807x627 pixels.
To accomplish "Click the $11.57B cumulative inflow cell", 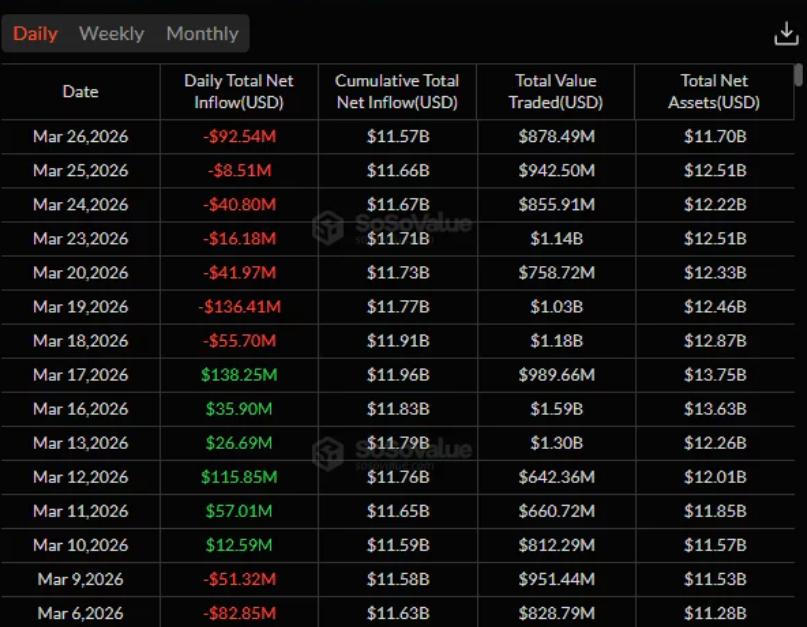I will 397,137.
